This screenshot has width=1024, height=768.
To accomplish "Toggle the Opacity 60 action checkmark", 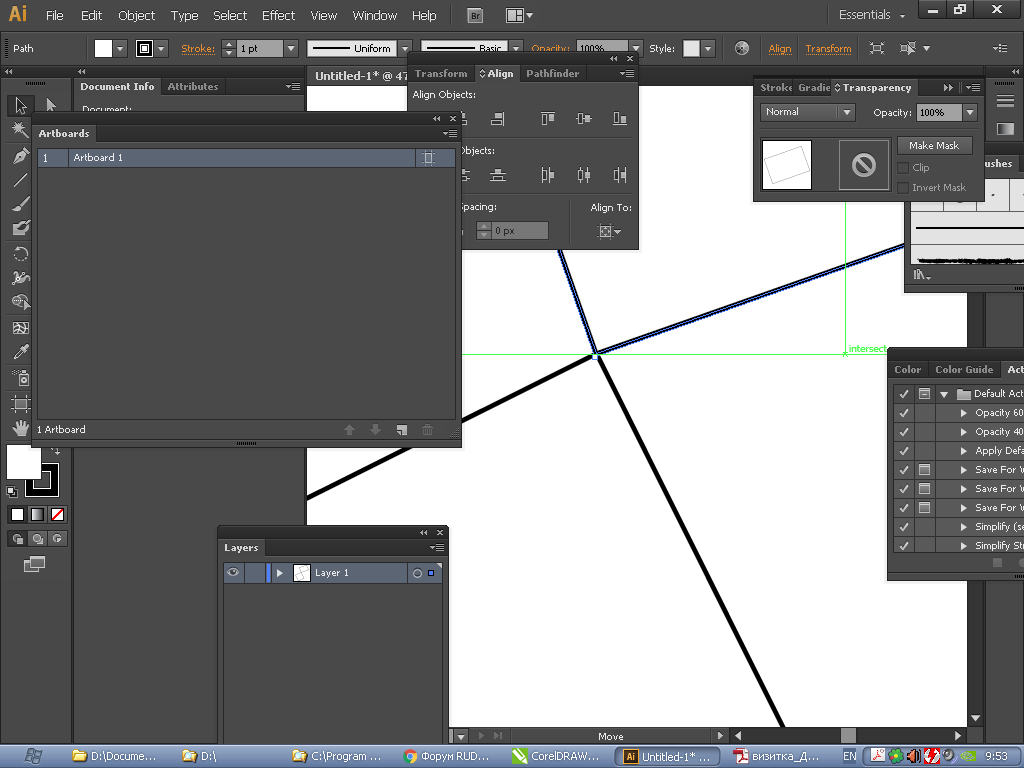I will pyautogui.click(x=904, y=413).
